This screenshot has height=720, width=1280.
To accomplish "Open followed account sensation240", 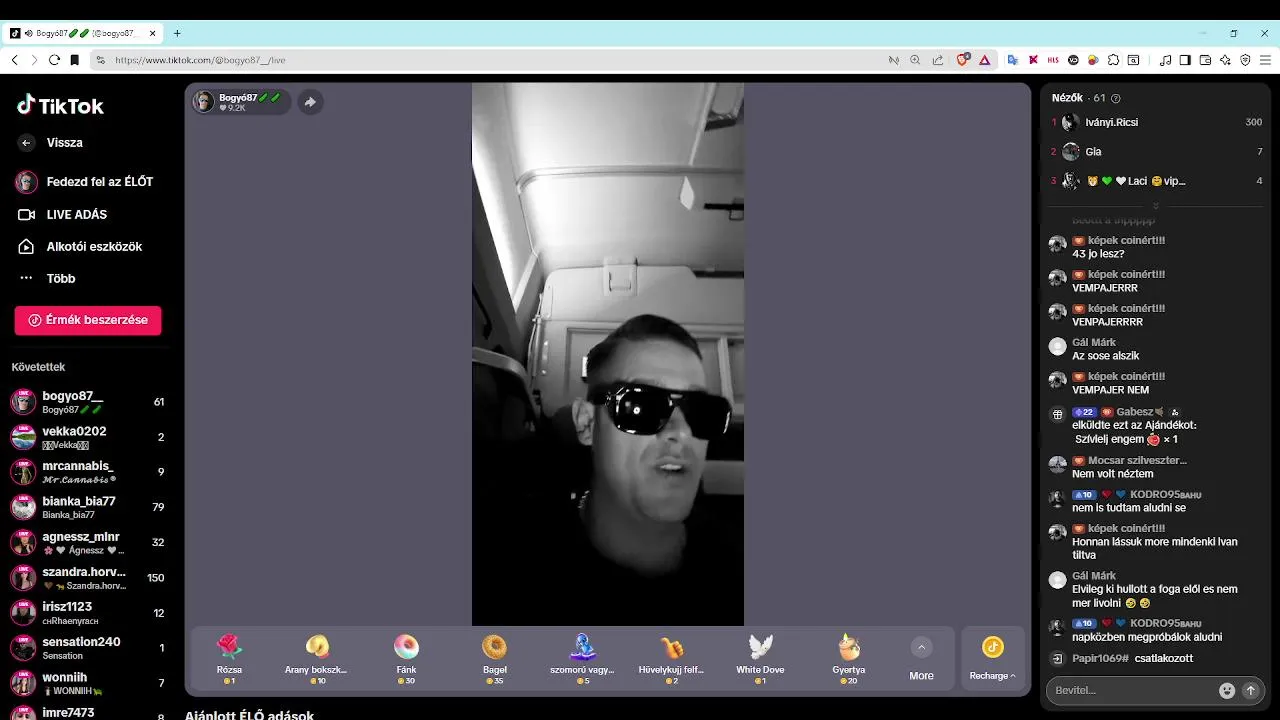I will 88,648.
